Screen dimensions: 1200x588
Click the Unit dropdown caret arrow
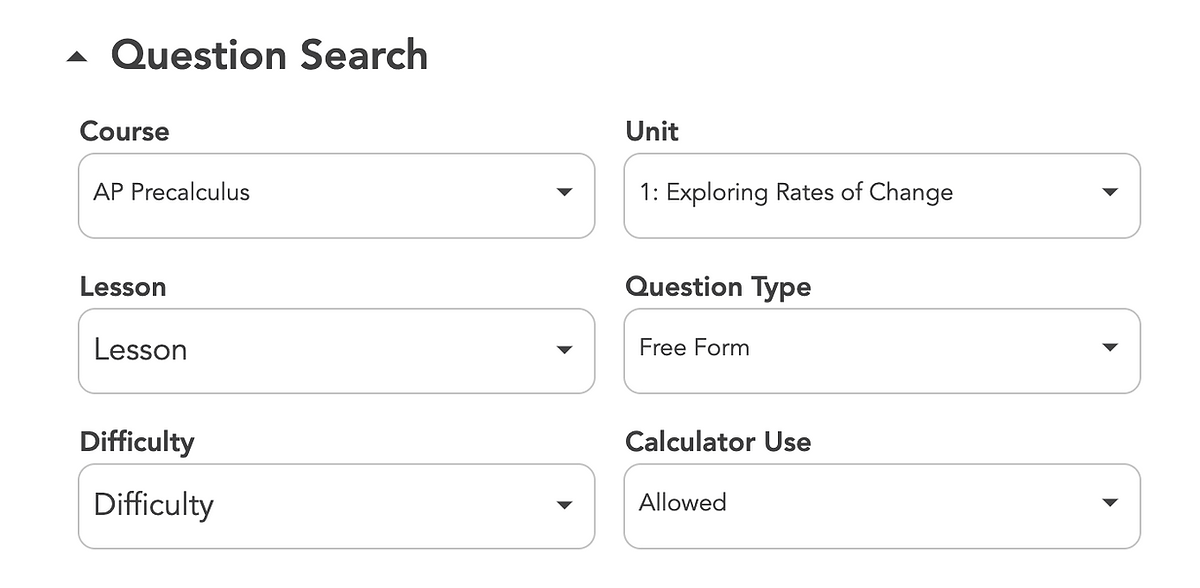[1109, 192]
